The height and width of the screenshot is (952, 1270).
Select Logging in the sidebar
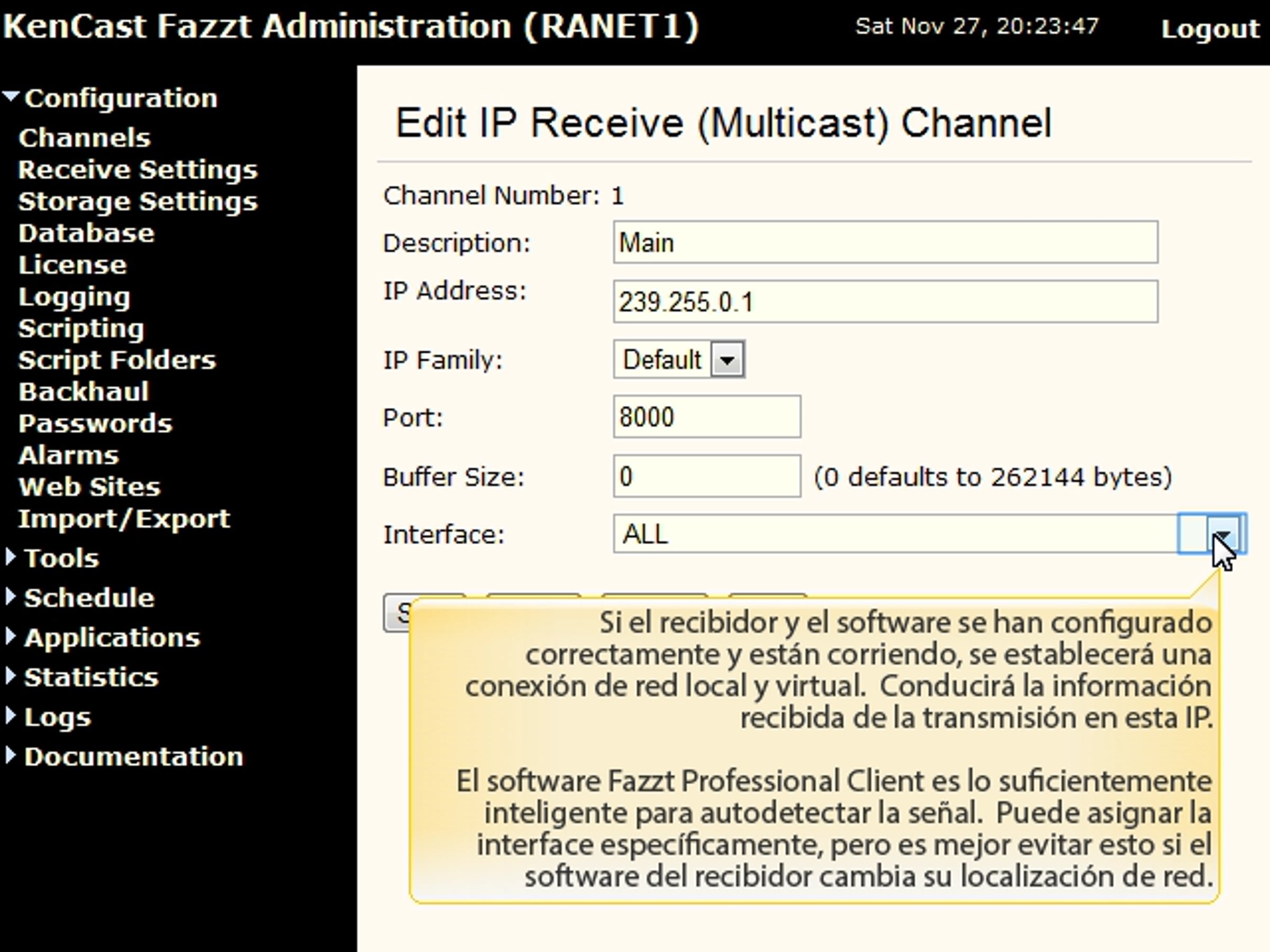point(74,297)
